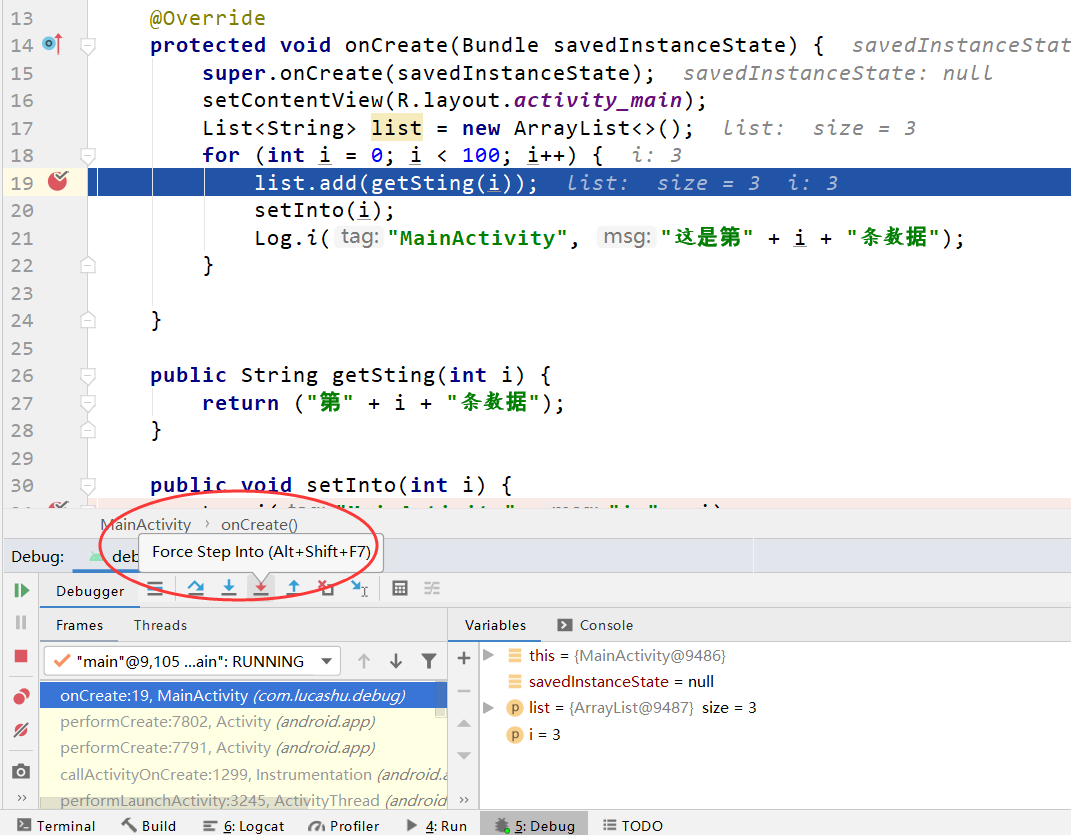
Task: Open View Breakpoints (double red circles)
Action: pos(21,696)
